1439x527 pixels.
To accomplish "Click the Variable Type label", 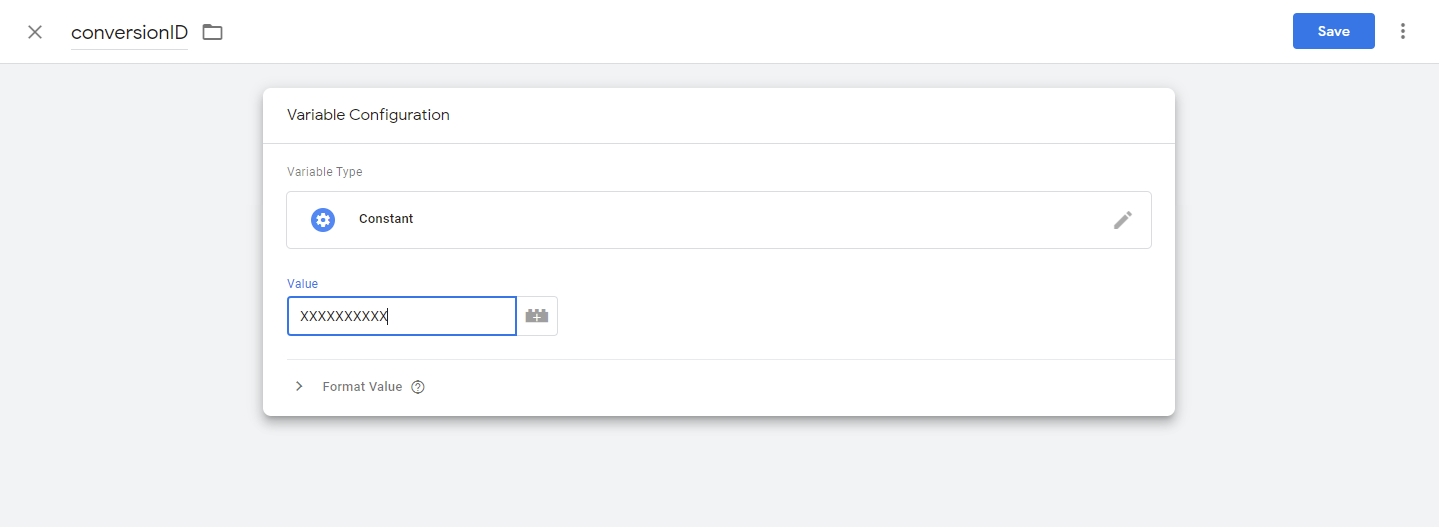I will pyautogui.click(x=324, y=172).
